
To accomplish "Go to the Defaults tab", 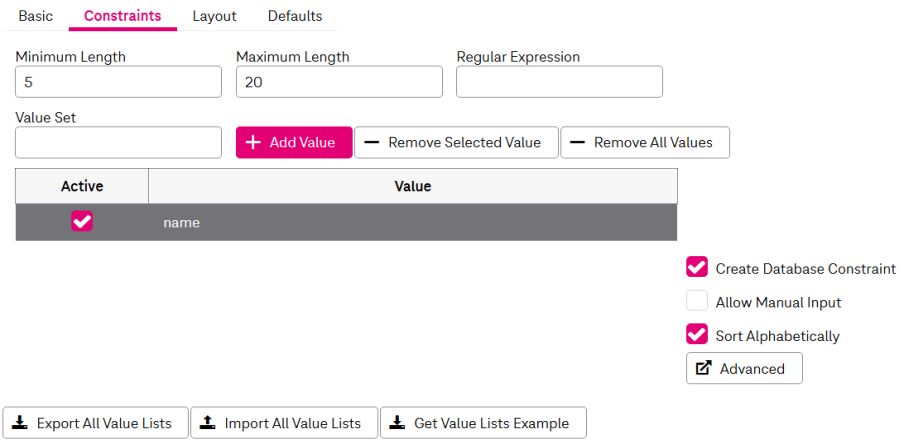I will click(x=295, y=16).
